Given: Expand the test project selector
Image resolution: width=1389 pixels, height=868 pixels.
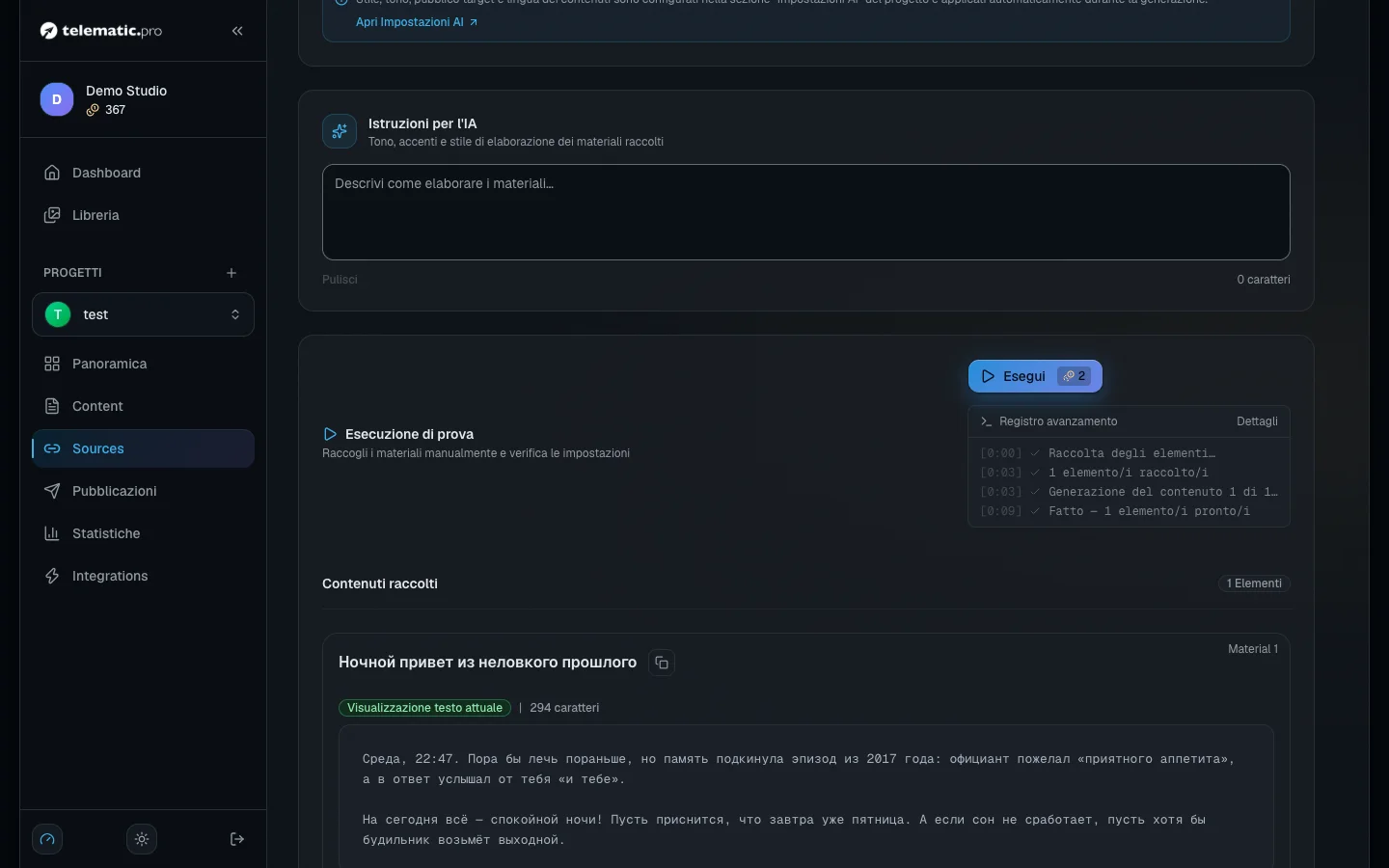Looking at the screenshot, I should point(143,314).
